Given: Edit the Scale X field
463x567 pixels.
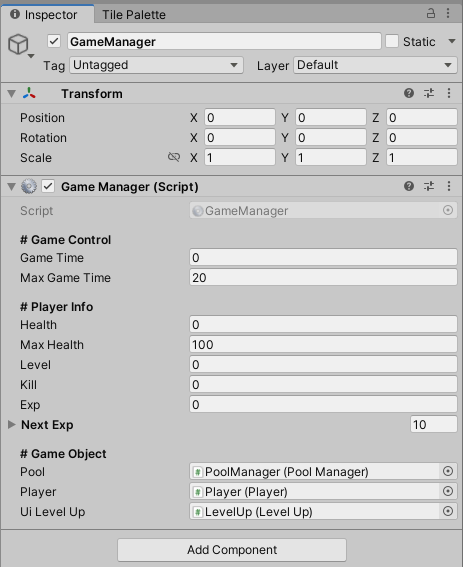Looking at the screenshot, I should (x=240, y=158).
